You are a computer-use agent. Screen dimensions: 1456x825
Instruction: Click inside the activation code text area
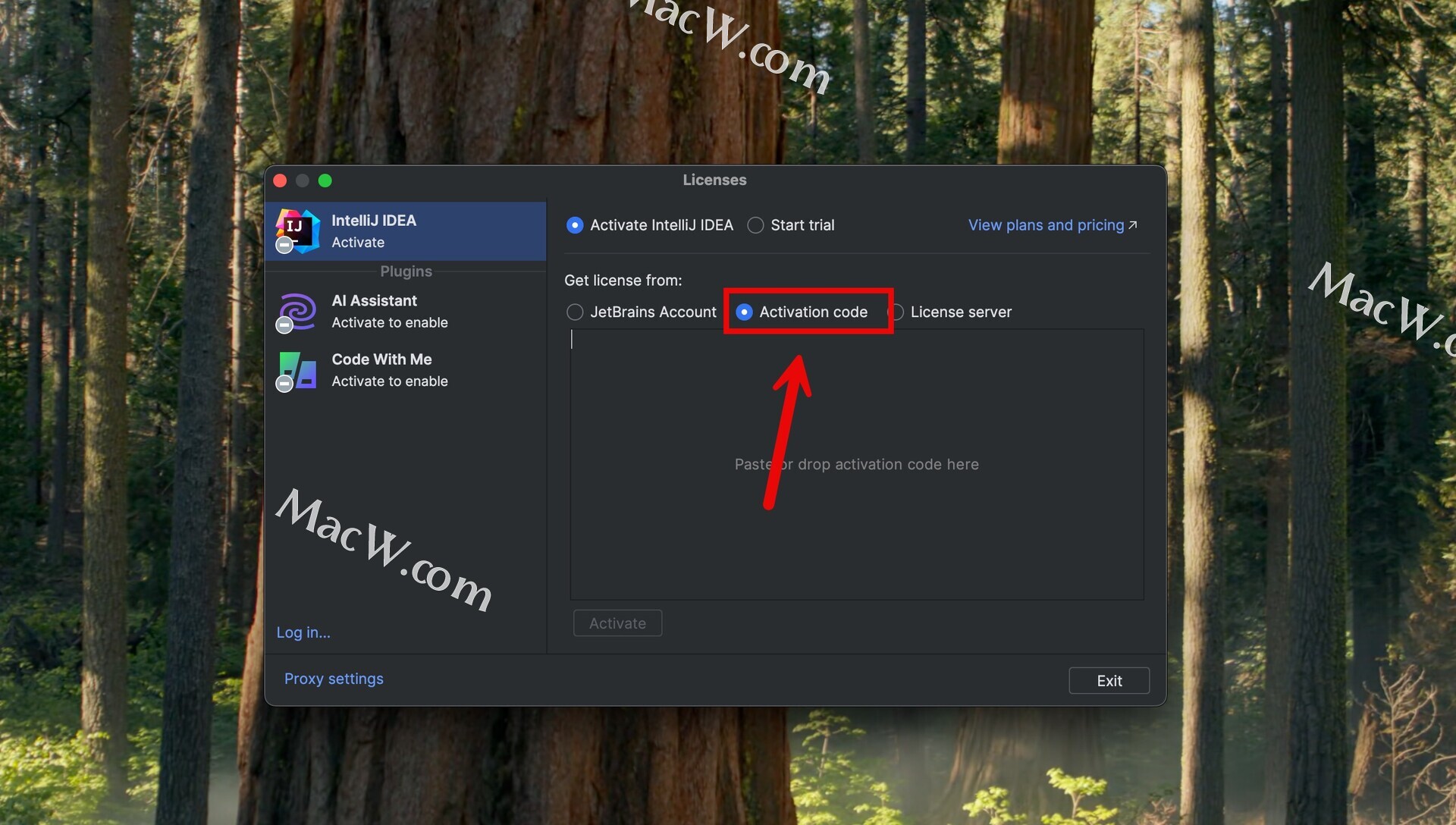(857, 464)
